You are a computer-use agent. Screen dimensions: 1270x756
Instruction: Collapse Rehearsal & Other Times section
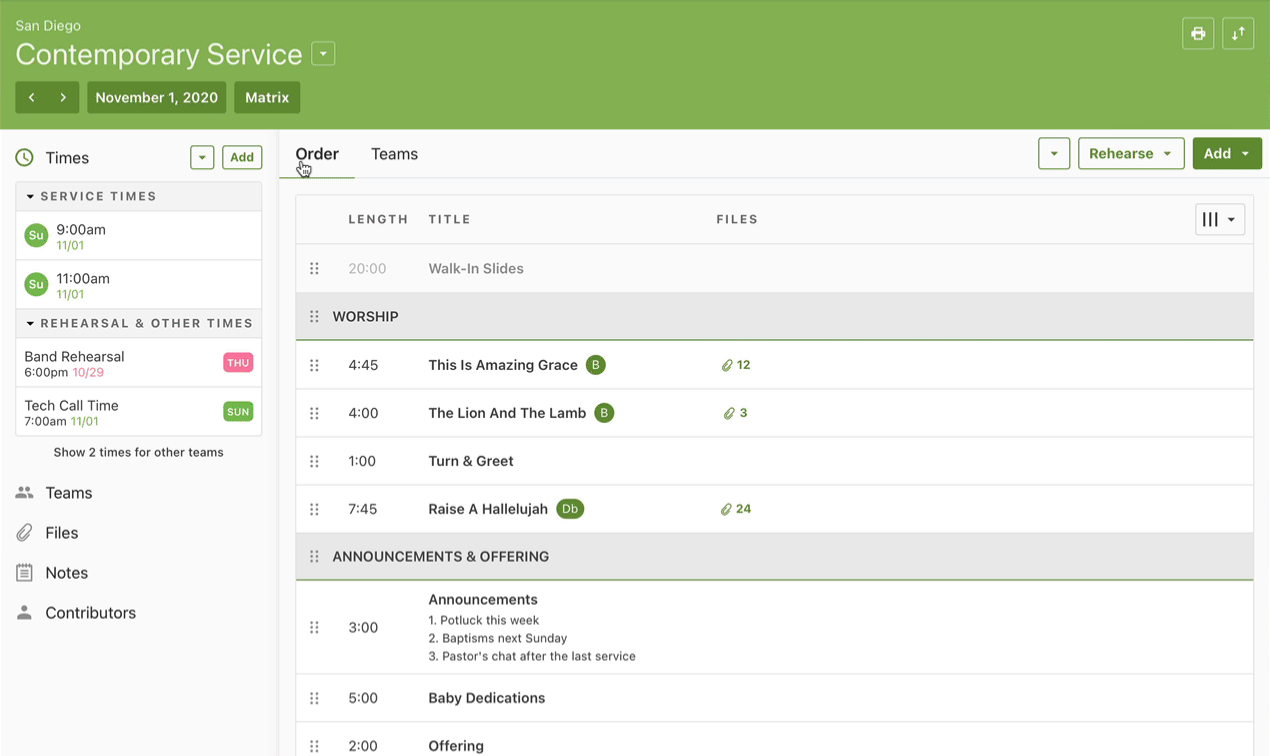31,324
